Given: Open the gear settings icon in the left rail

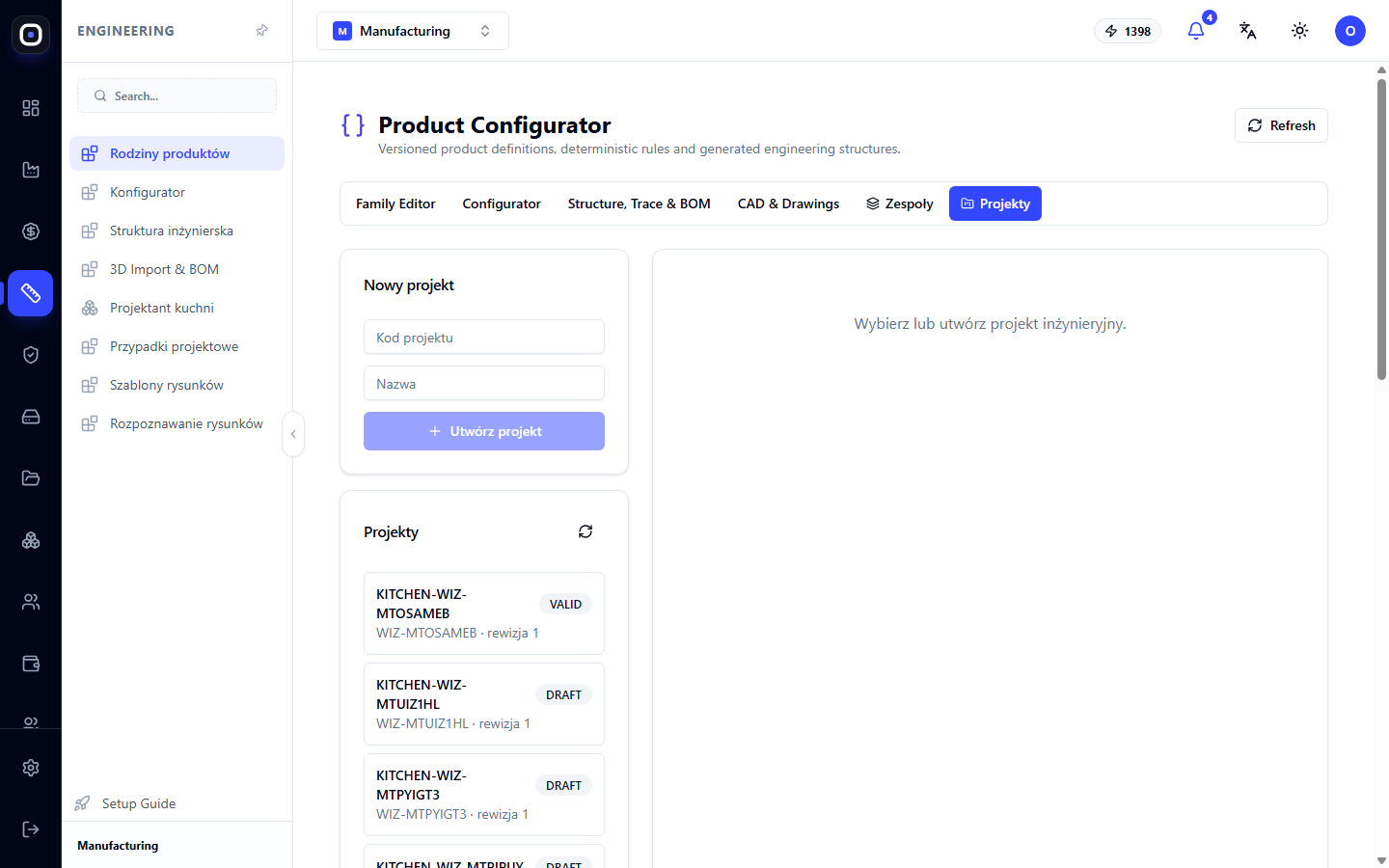Looking at the screenshot, I should coord(31,768).
